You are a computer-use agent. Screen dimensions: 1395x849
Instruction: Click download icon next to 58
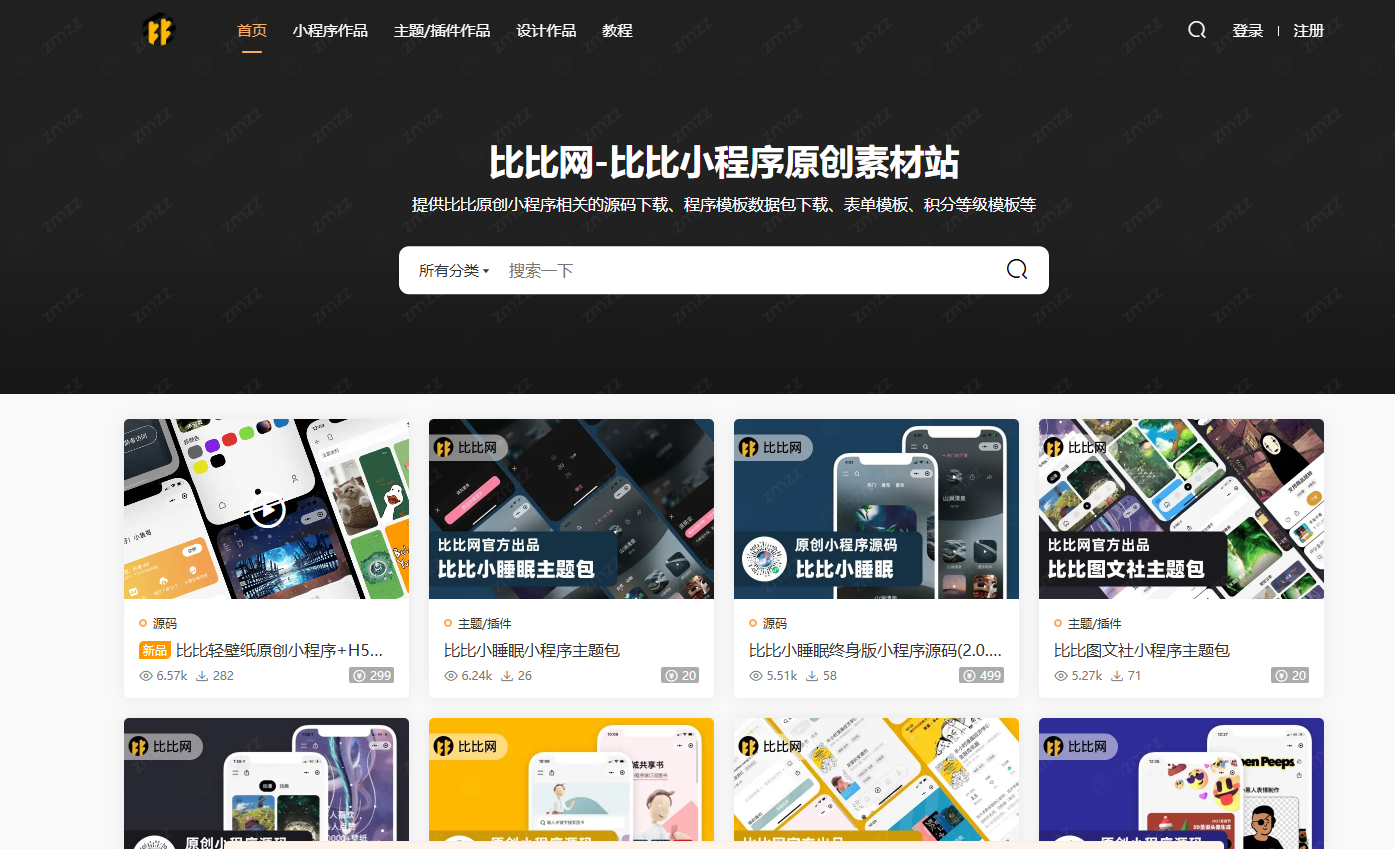click(811, 676)
